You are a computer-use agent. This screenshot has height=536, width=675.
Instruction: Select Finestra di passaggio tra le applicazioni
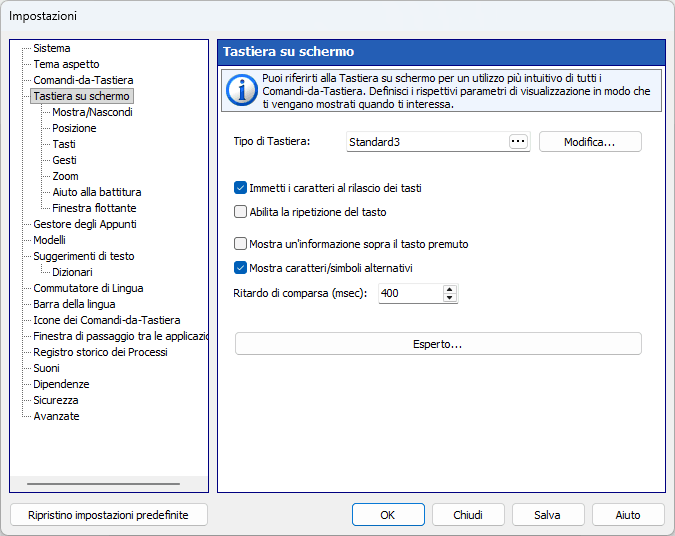coord(121,336)
